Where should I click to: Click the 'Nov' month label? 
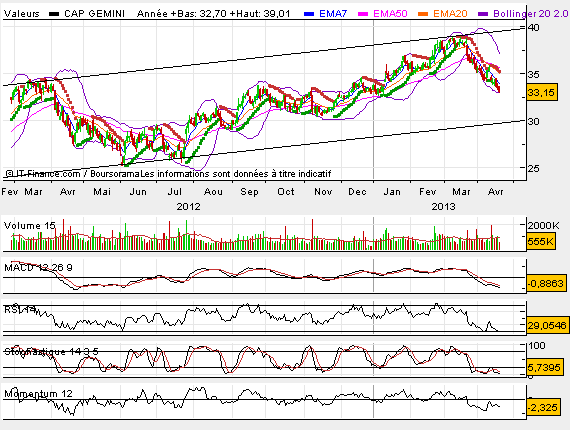(x=323, y=192)
